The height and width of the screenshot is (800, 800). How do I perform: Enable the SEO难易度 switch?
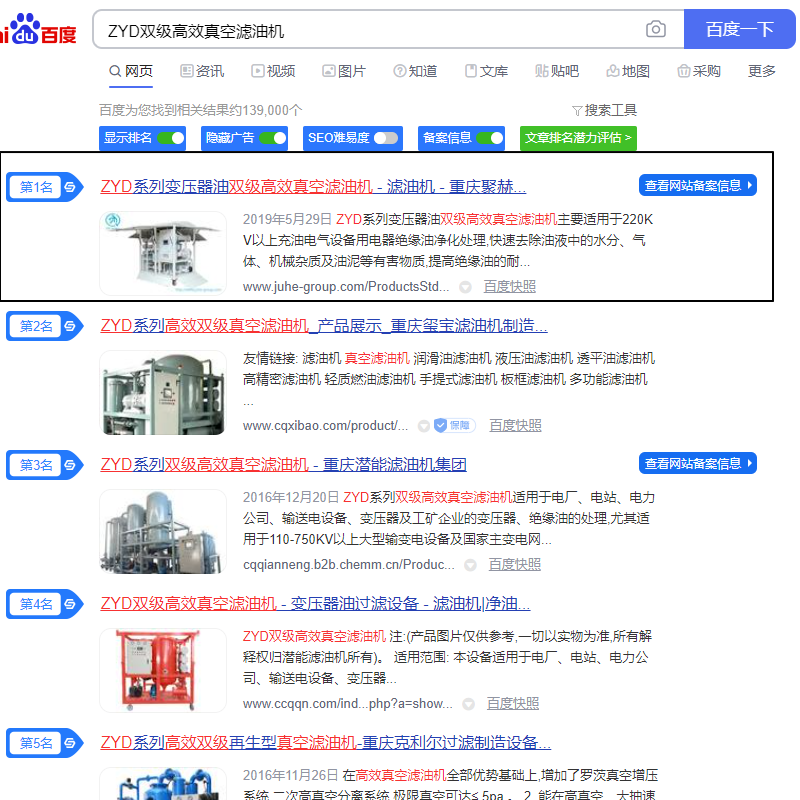386,138
